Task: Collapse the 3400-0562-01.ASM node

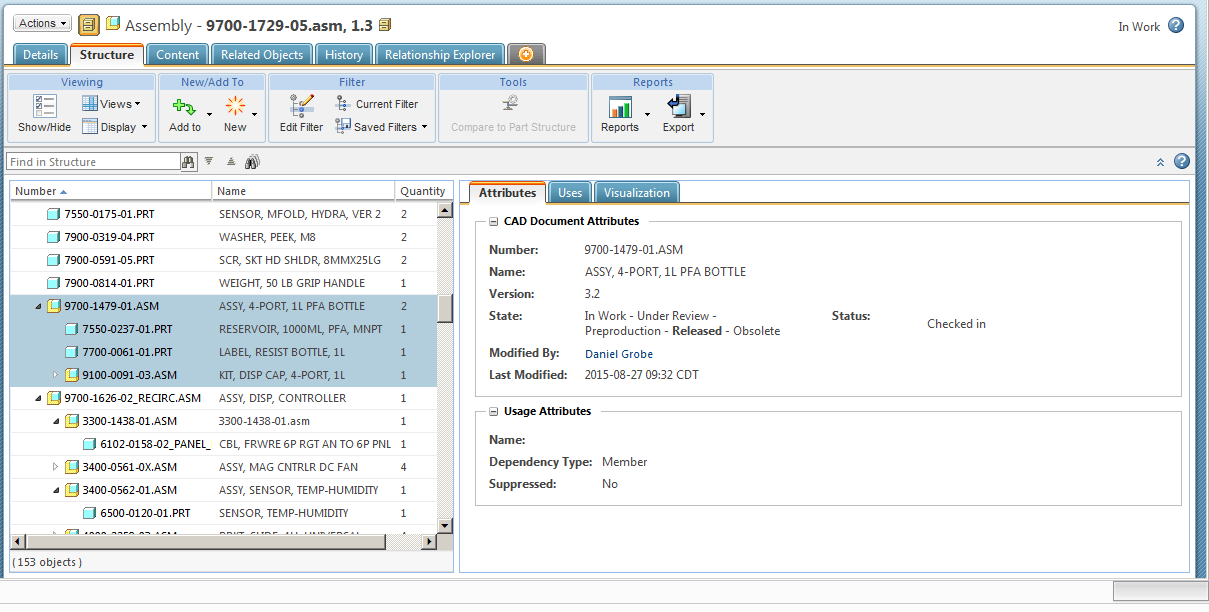Action: [x=56, y=490]
